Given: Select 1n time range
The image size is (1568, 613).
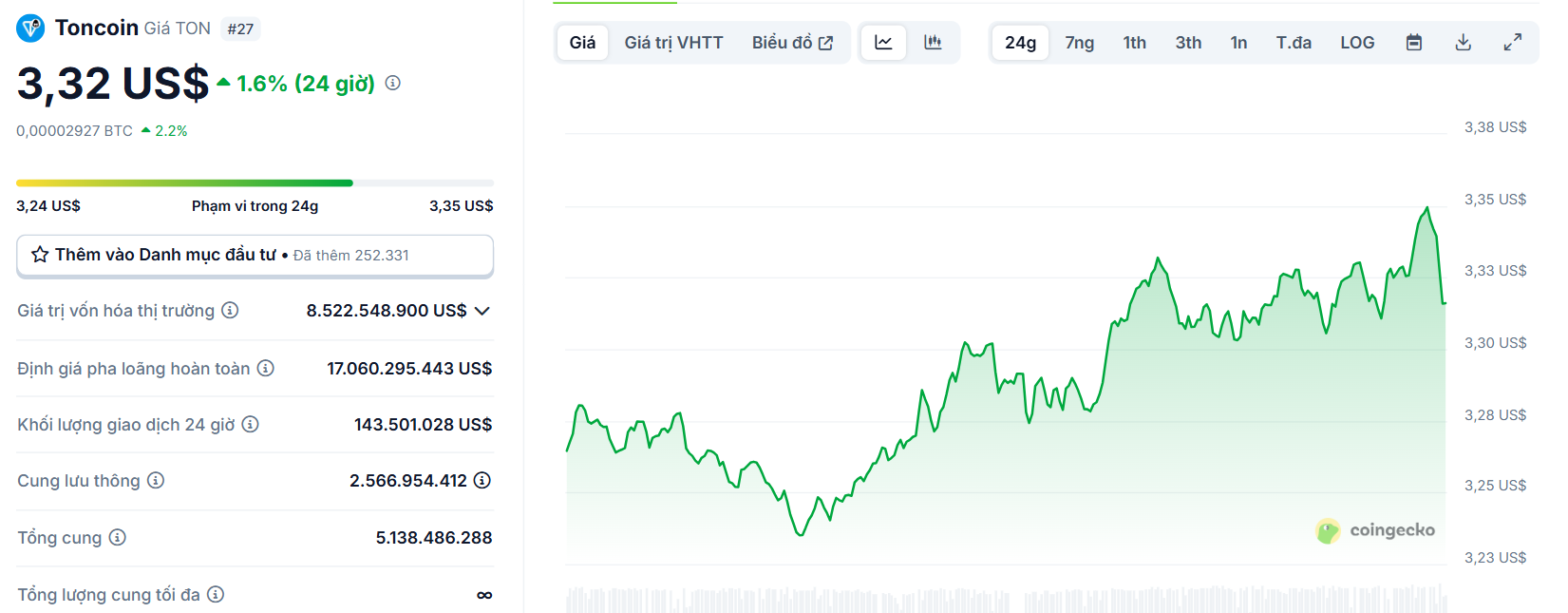Looking at the screenshot, I should click(x=1239, y=43).
